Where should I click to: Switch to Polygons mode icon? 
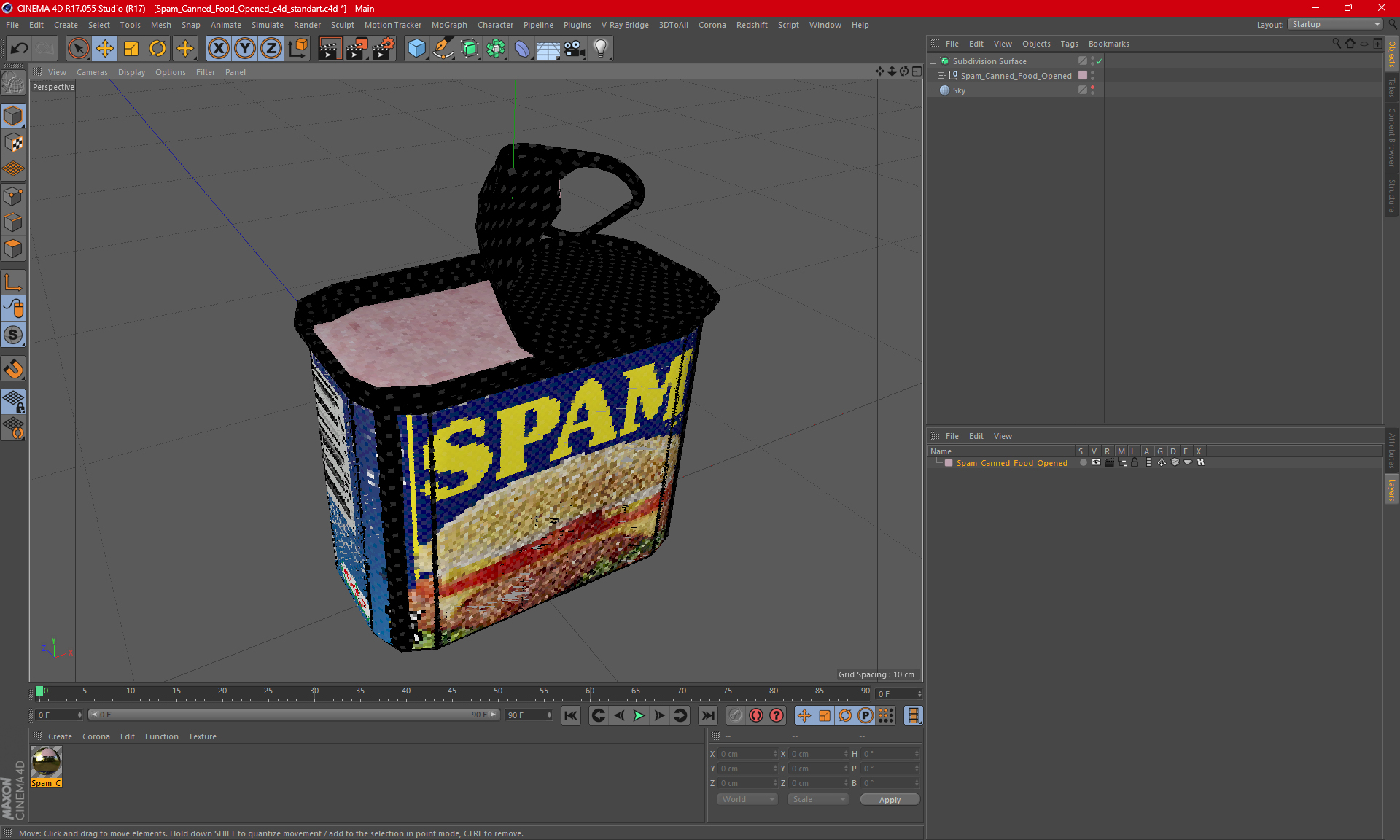[x=13, y=249]
